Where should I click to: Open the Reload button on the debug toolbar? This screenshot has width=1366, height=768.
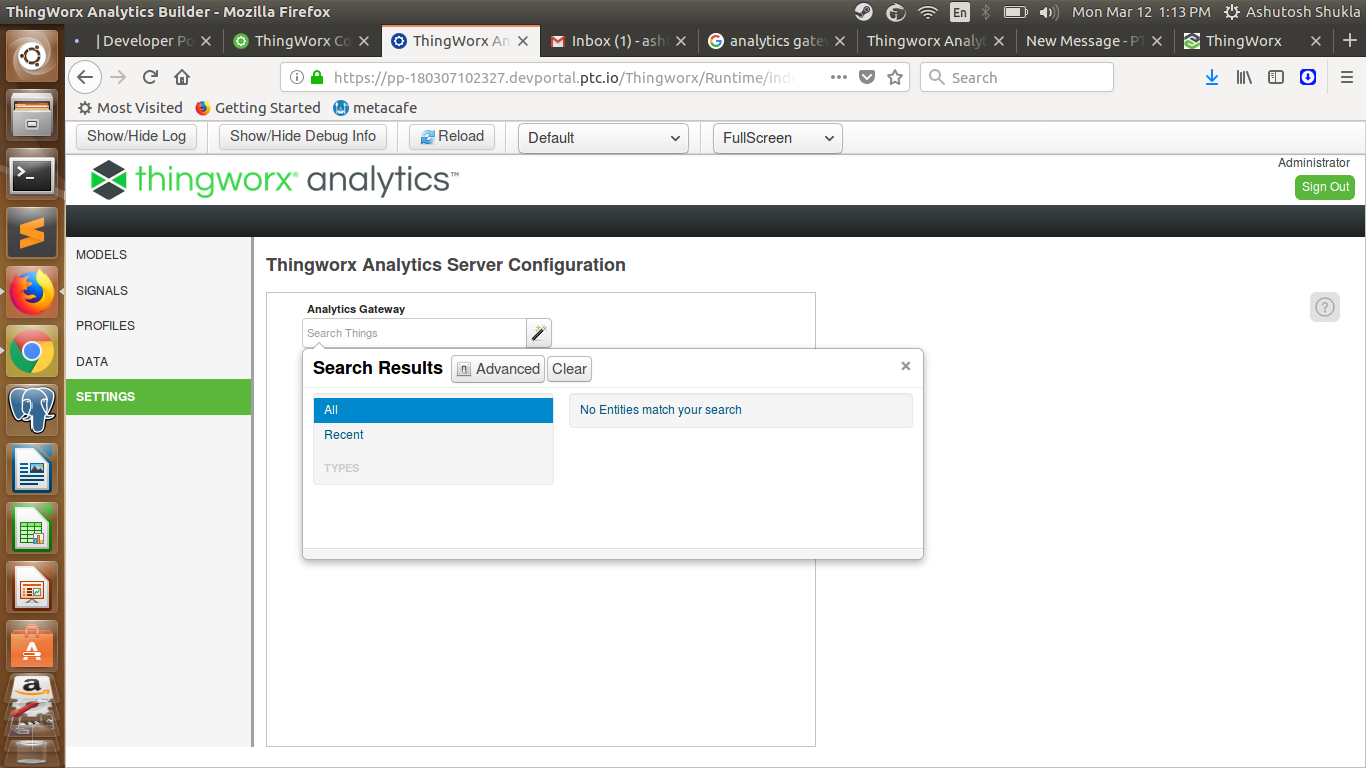tap(451, 137)
